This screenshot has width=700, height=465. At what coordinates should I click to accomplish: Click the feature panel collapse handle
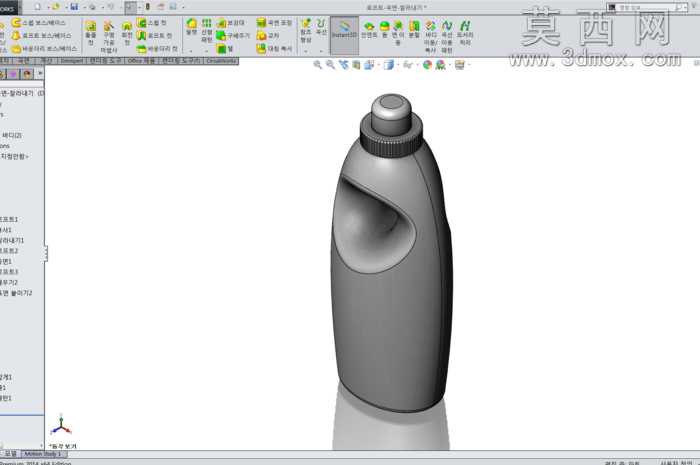click(x=46, y=254)
